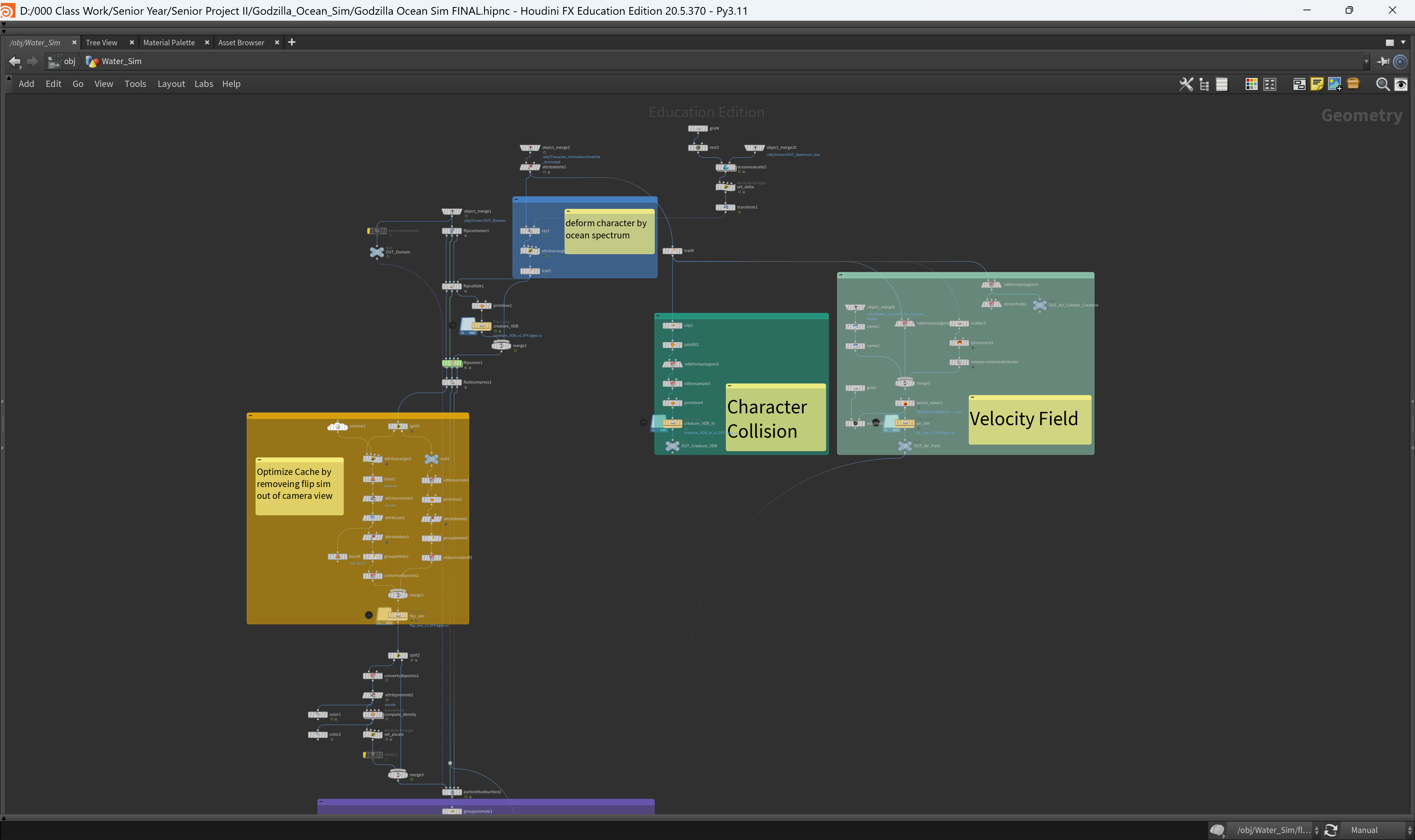
Task: Create a network box from toolbar icon
Action: 1300,84
